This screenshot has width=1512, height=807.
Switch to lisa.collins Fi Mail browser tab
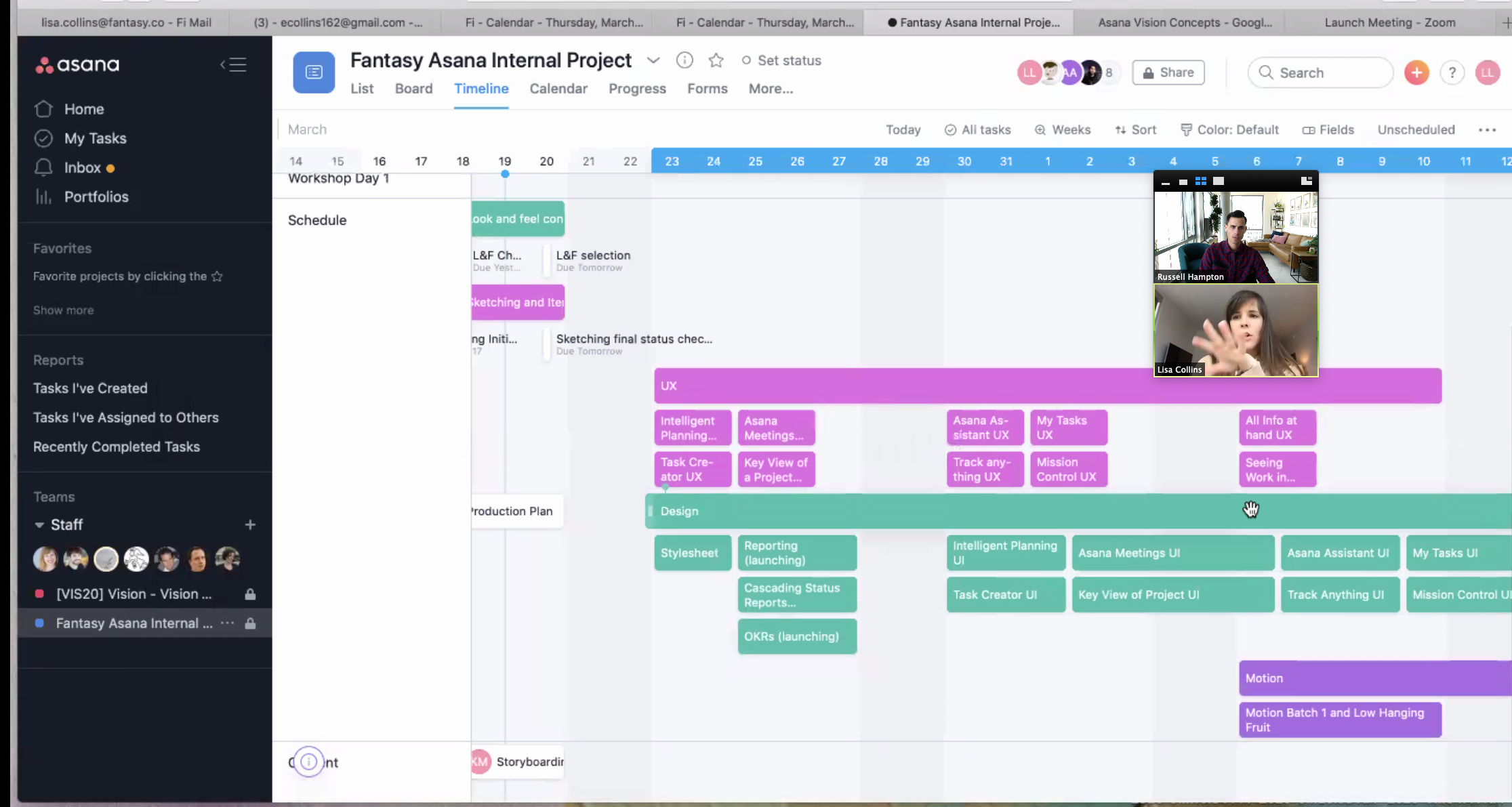pyautogui.click(x=126, y=22)
